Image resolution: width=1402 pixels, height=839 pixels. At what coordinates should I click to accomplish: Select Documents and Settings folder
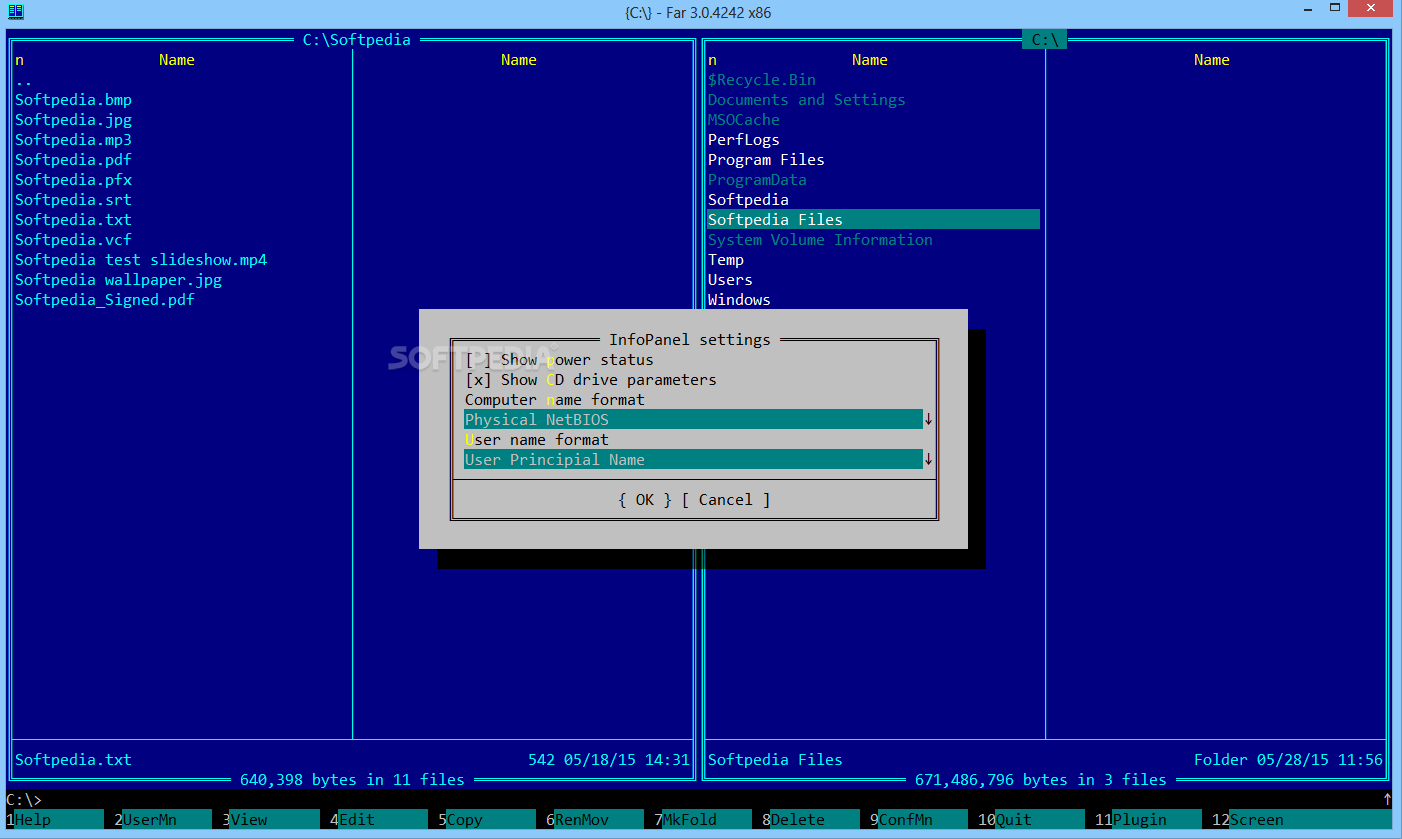807,100
